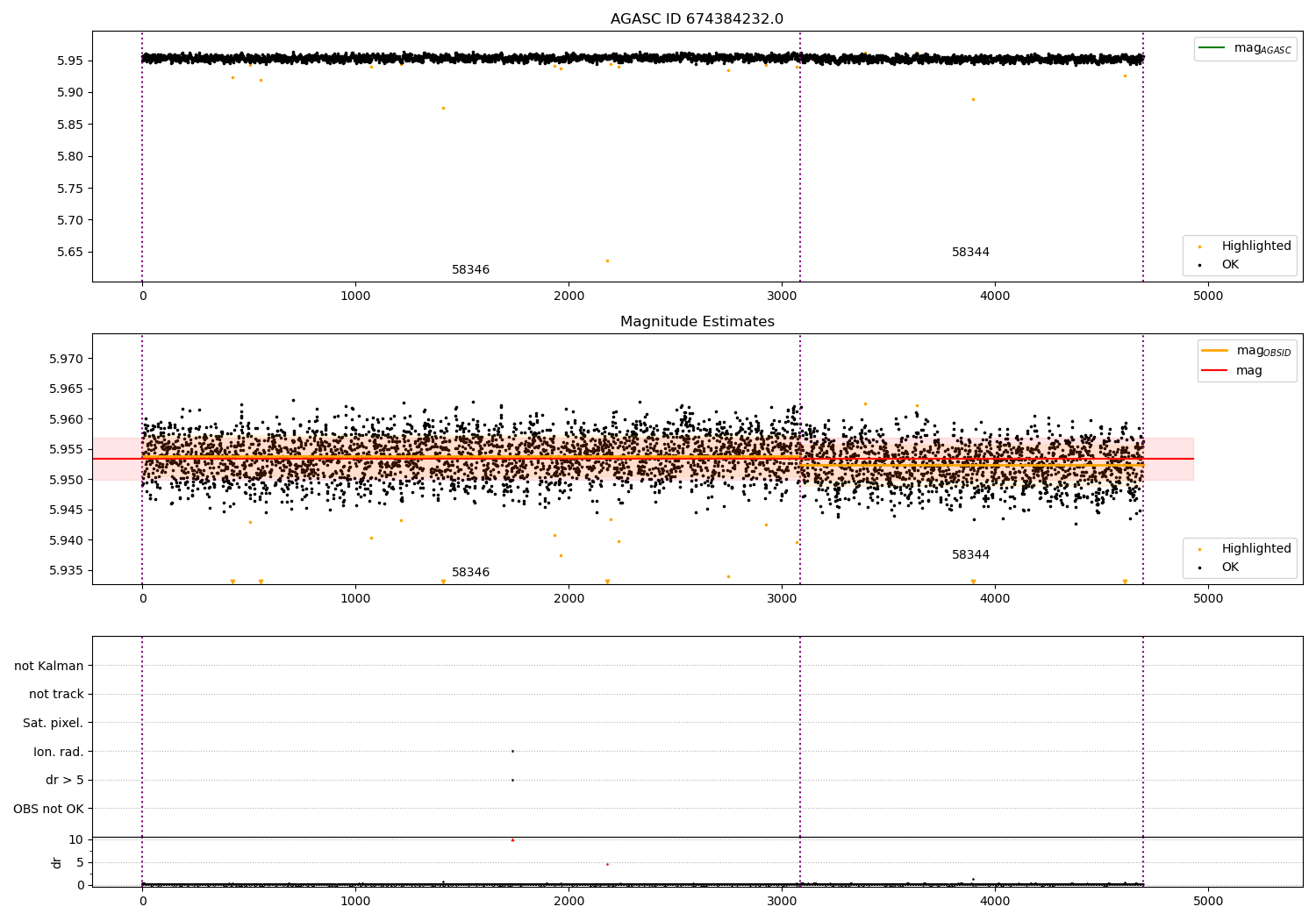Click obsid label 58346 in Magnitude Estimates plot
The height and width of the screenshot is (921, 1316).
tap(470, 573)
